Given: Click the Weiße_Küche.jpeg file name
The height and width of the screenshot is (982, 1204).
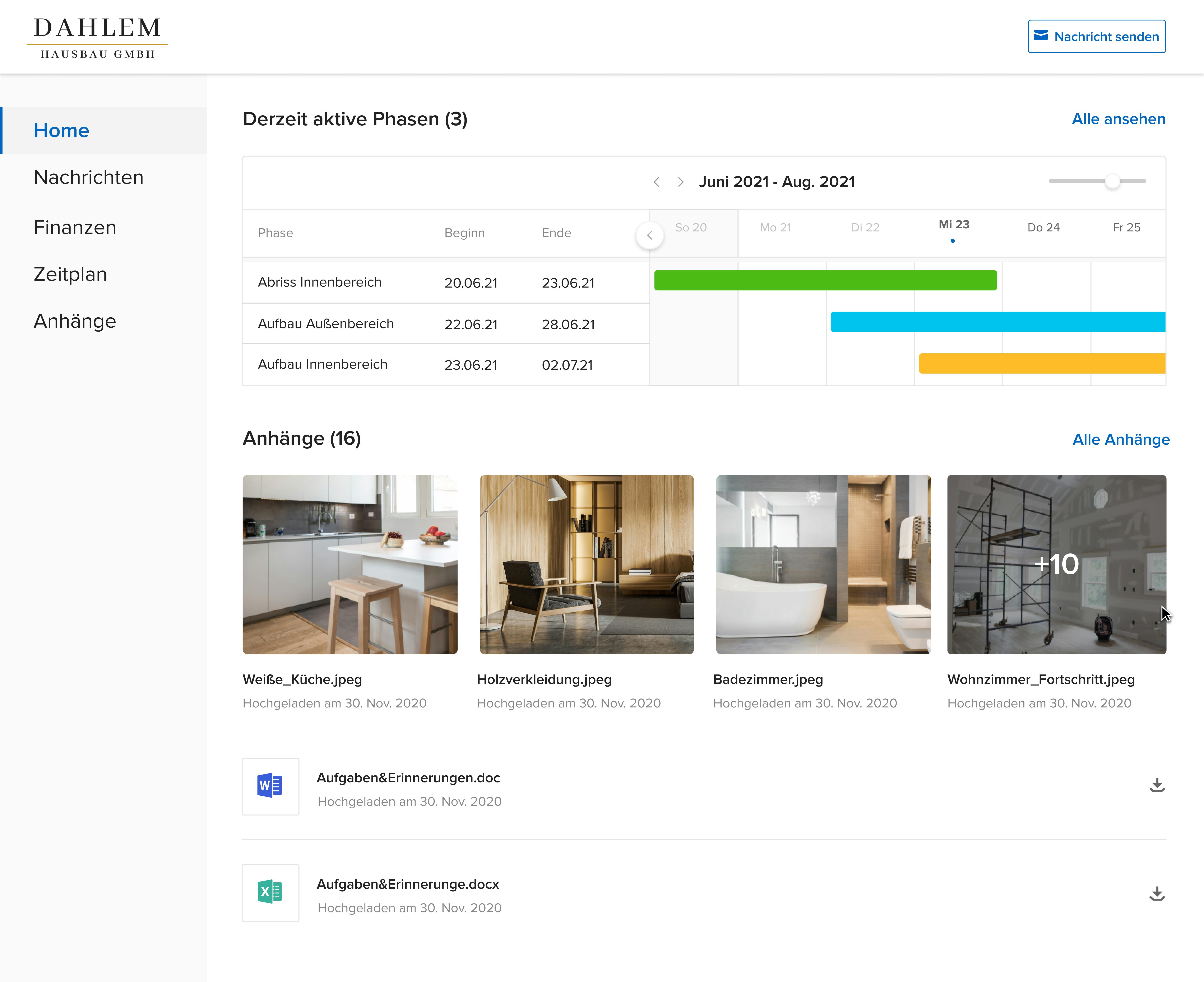Looking at the screenshot, I should coord(302,679).
